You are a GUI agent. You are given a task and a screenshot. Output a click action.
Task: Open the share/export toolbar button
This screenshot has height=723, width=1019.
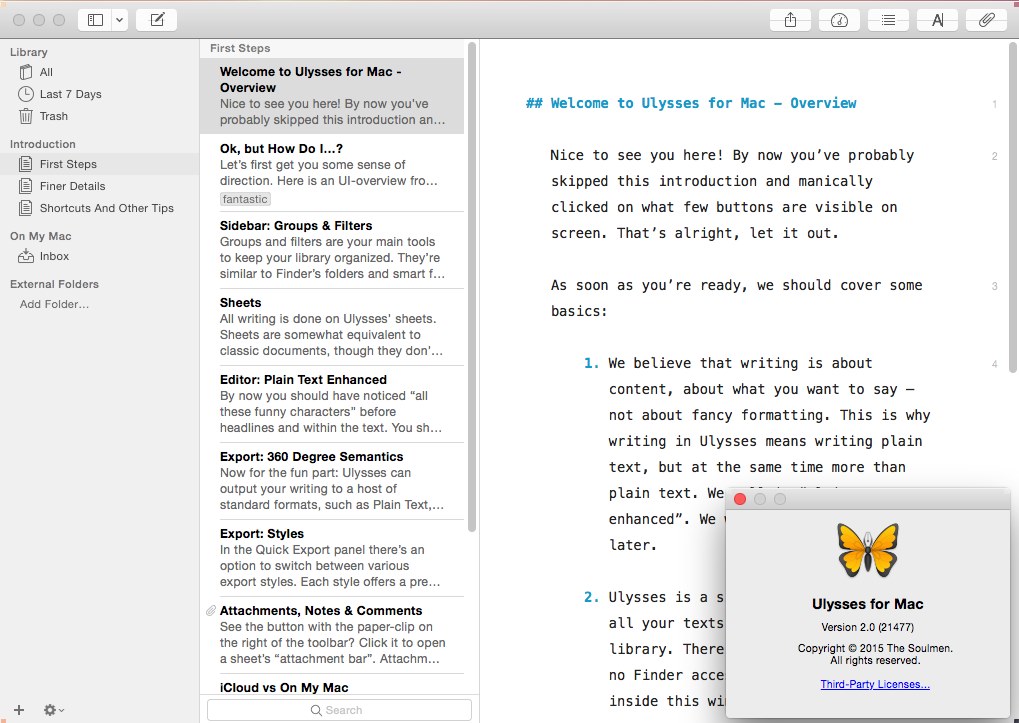[x=790, y=20]
